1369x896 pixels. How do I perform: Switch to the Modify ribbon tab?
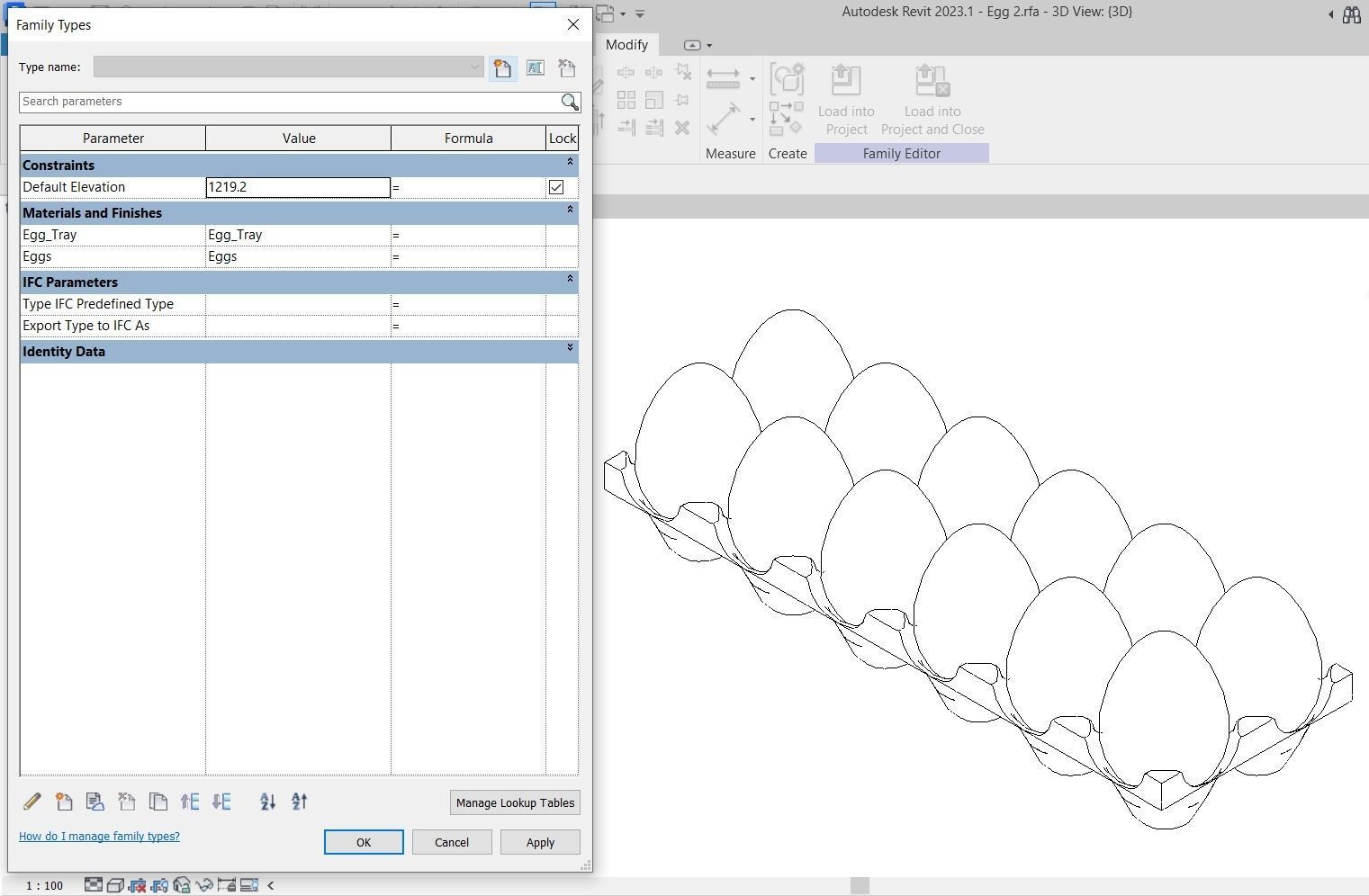[626, 45]
